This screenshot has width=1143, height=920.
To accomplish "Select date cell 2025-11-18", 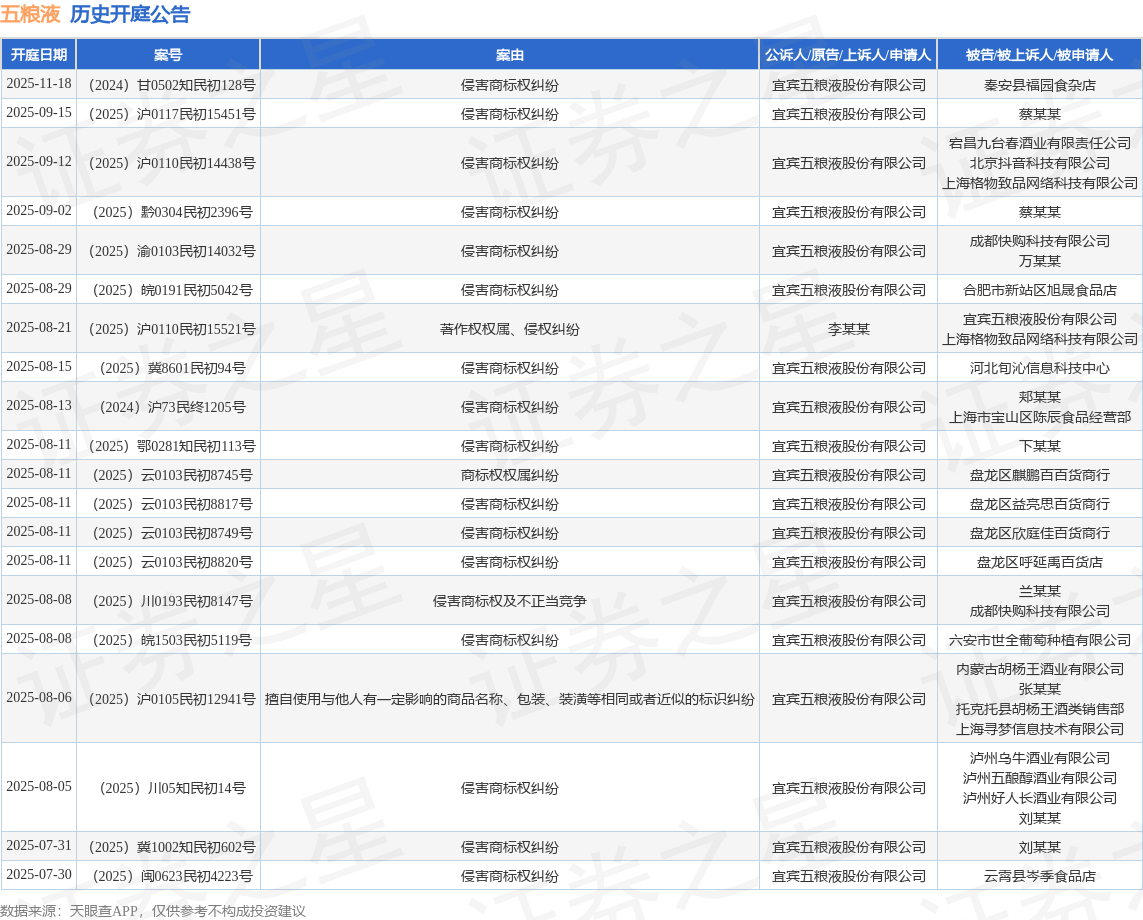I will coord(39,84).
